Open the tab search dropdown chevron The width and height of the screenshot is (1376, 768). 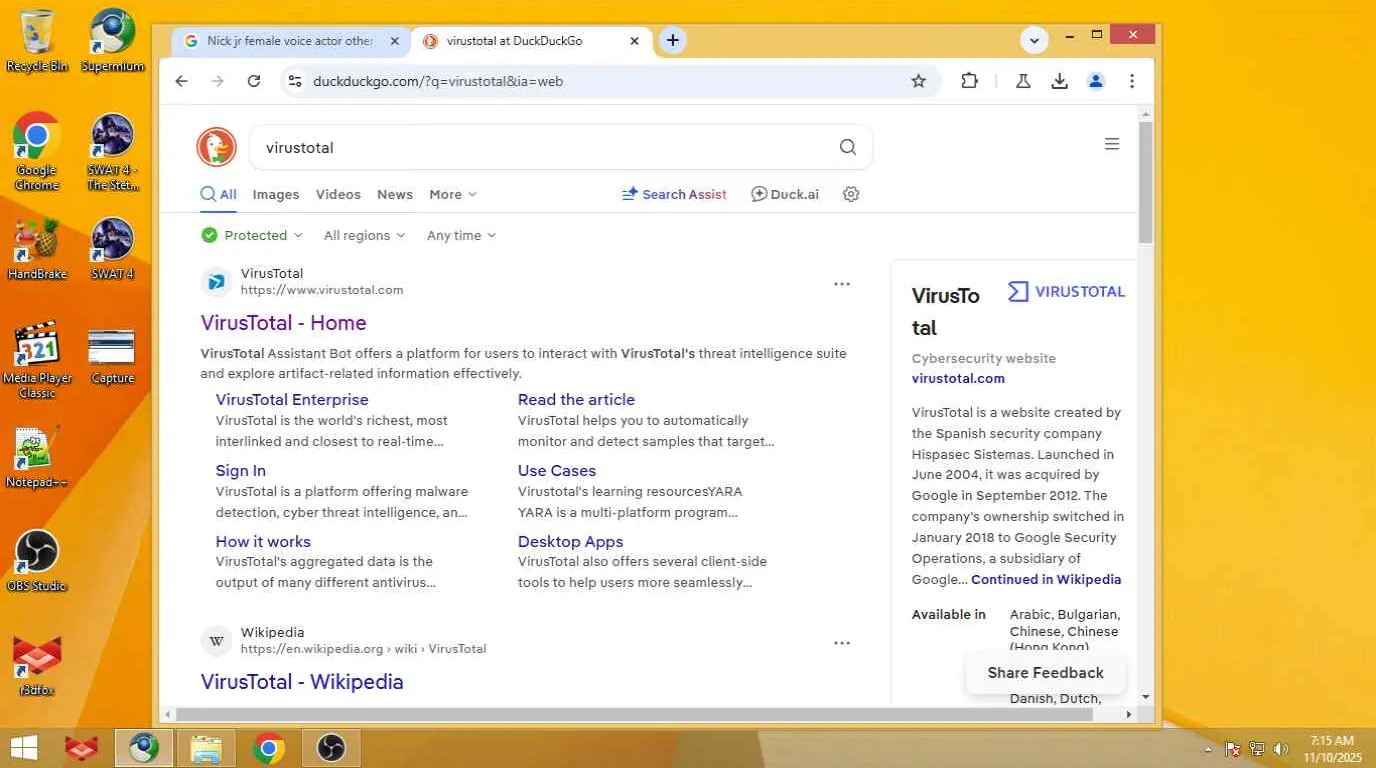[x=1034, y=40]
